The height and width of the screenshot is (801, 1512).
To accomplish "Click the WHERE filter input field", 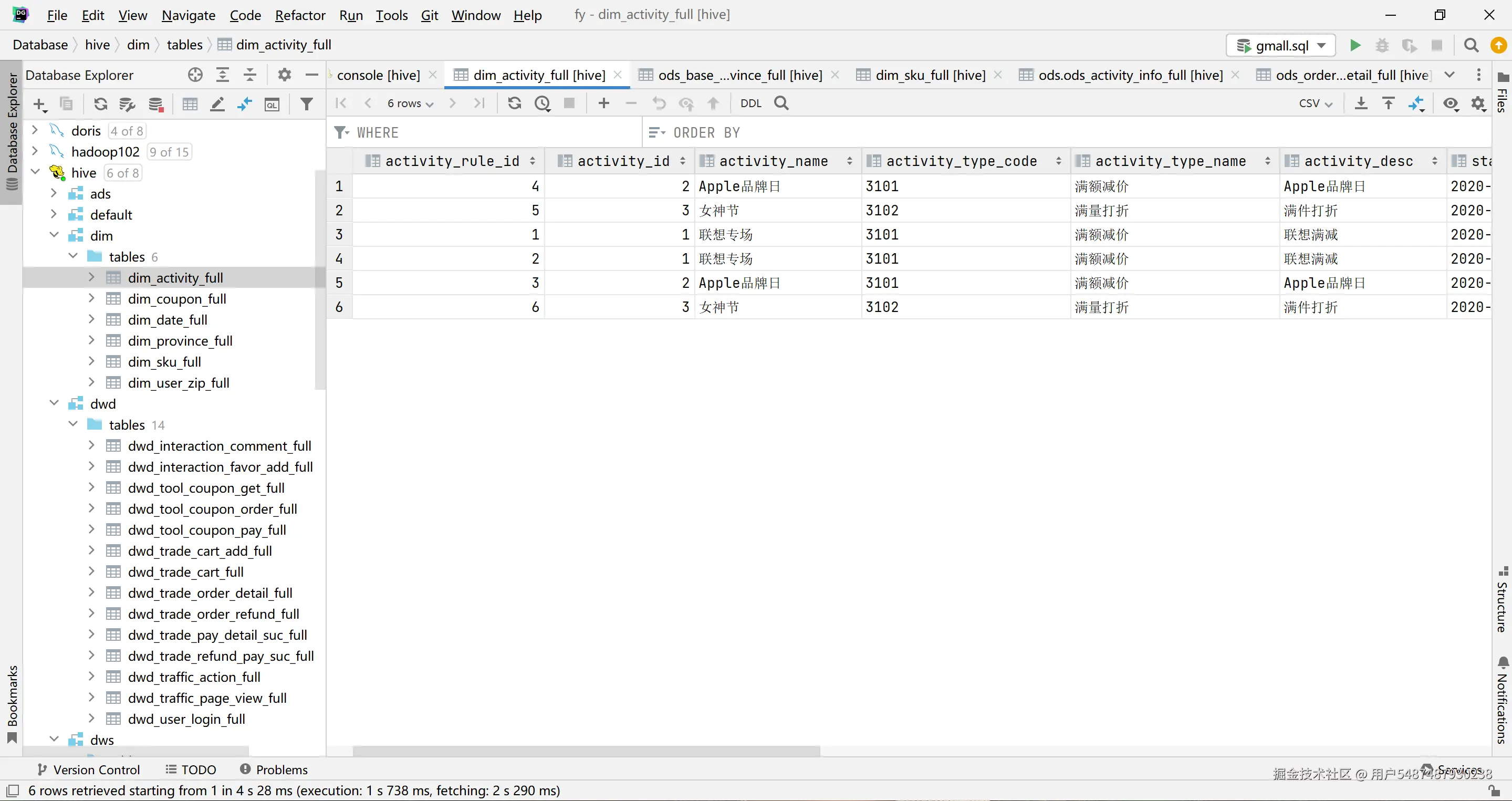I will 493,132.
